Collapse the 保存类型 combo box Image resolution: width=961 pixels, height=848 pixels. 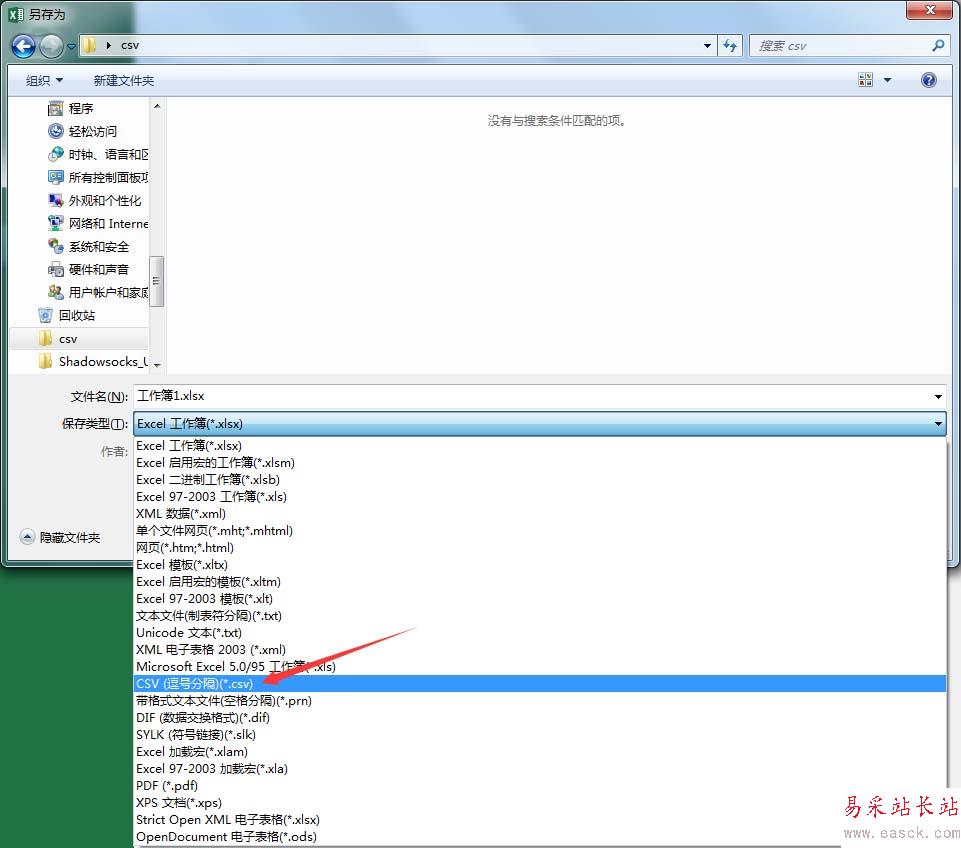[540, 423]
